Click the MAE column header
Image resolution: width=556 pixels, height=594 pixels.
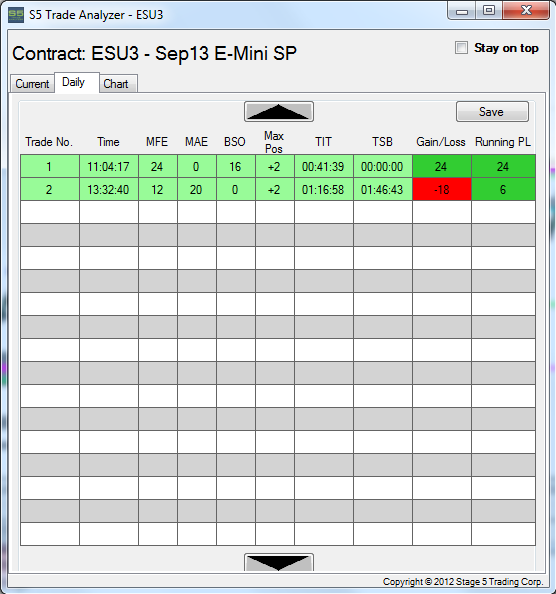[x=196, y=142]
